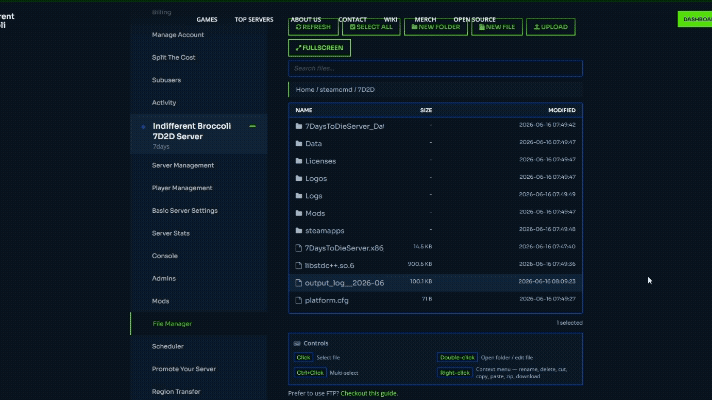Screen dimensions: 712x400
Task: Click the green Dashboard button
Action: click(695, 19)
